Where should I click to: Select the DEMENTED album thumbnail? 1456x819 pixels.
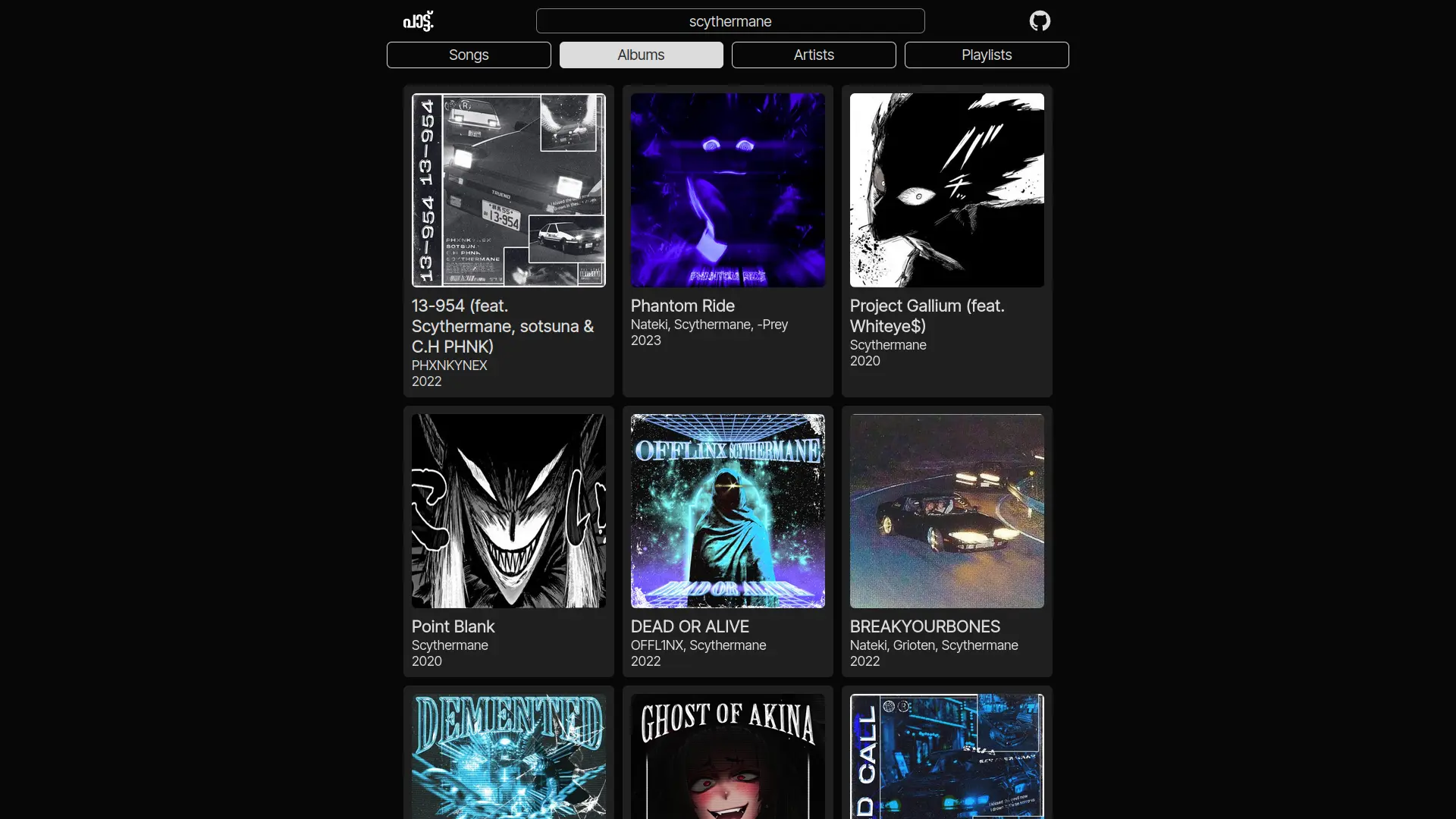[508, 756]
